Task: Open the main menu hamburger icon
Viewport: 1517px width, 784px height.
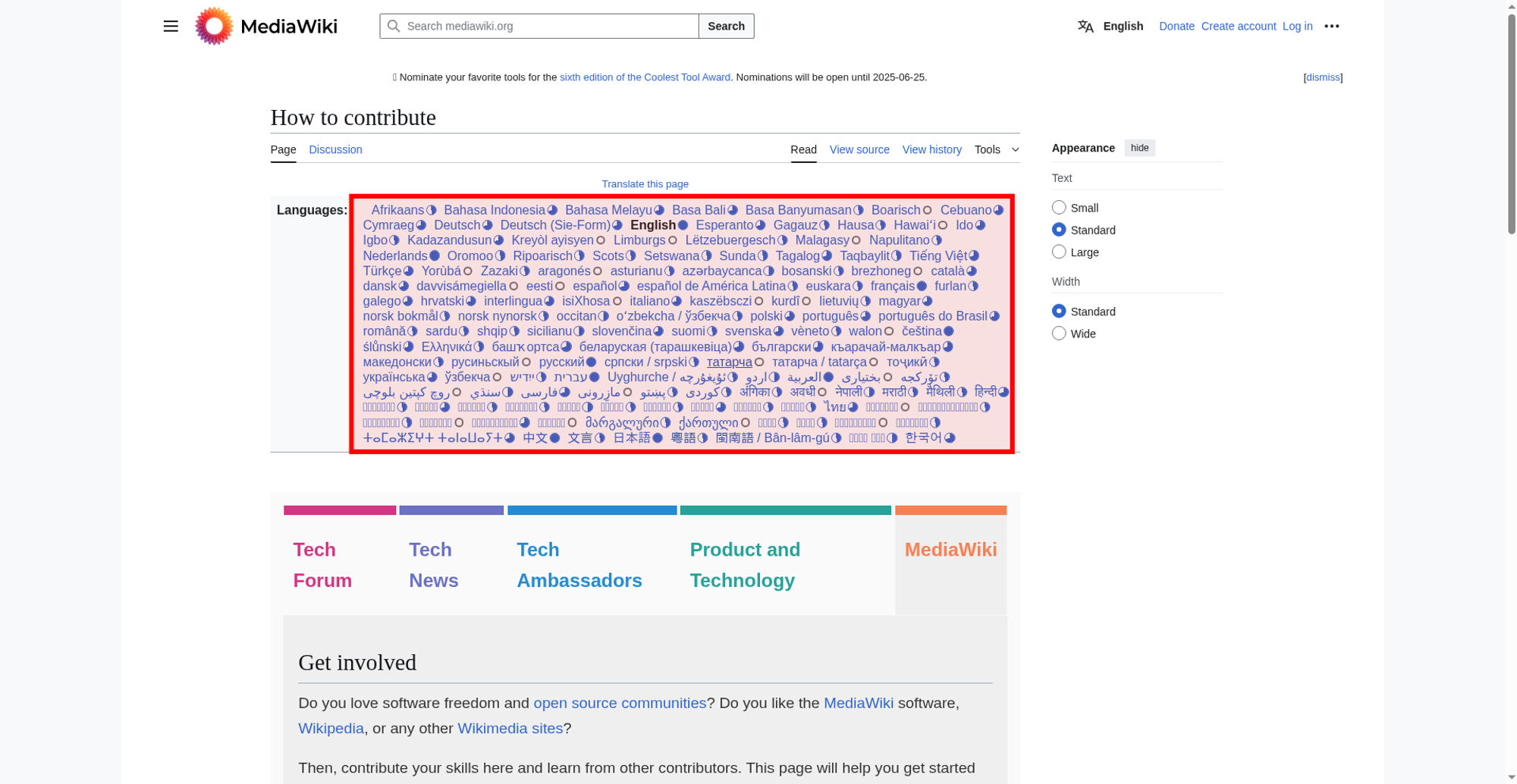Action: [171, 26]
